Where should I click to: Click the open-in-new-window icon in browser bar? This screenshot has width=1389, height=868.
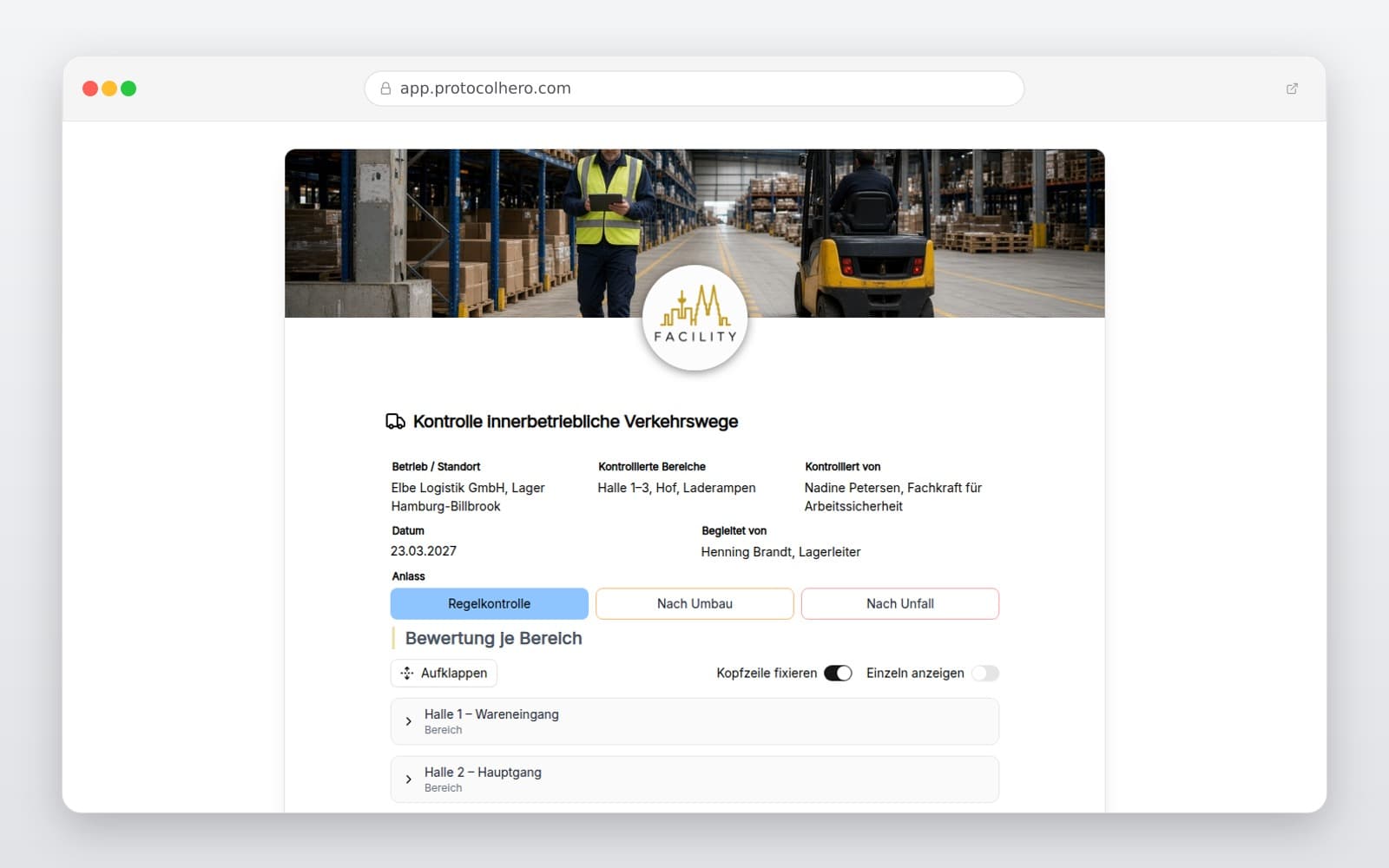coord(1292,89)
